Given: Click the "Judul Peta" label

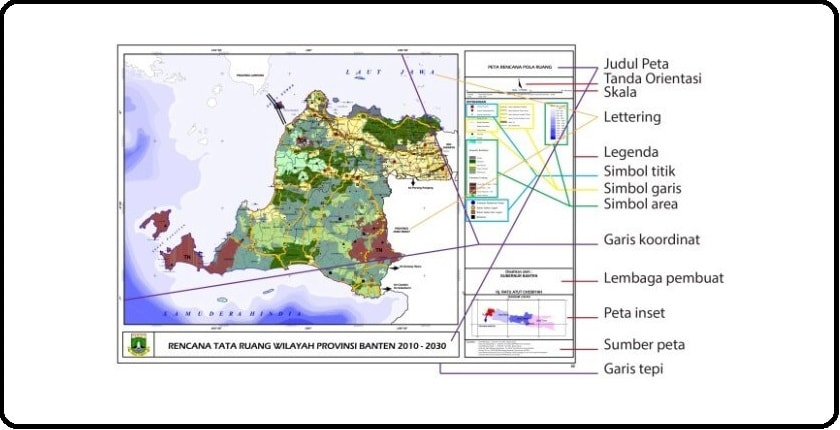Looking at the screenshot, I should click(636, 64).
